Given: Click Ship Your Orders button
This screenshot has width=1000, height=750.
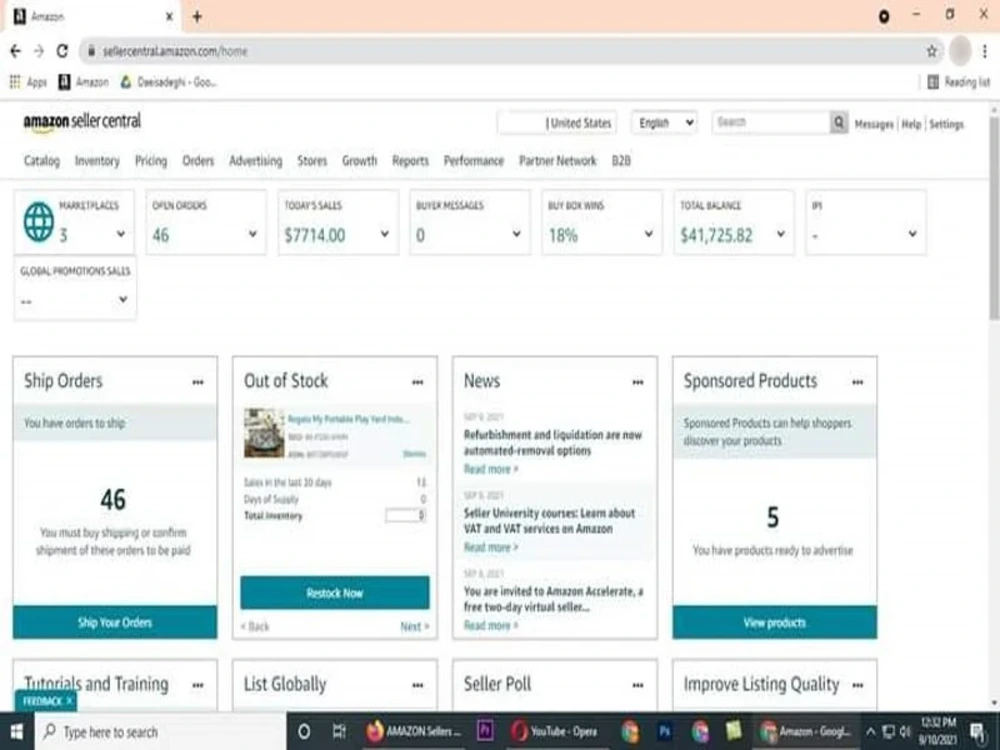Looking at the screenshot, I should [x=115, y=622].
